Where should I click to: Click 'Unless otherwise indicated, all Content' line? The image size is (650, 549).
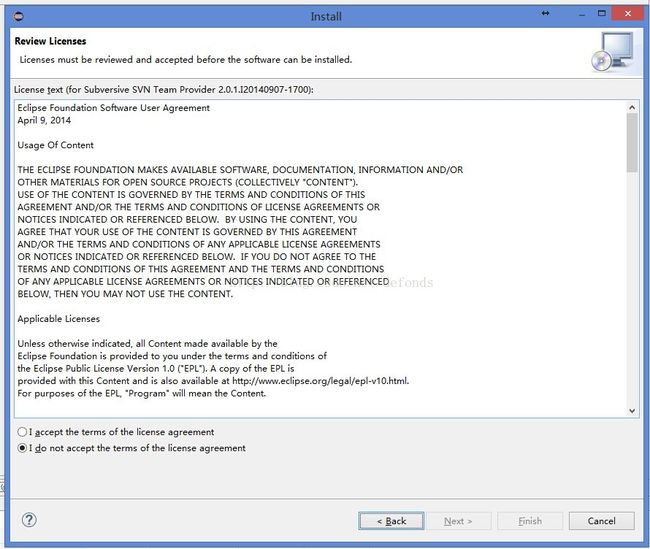point(147,344)
